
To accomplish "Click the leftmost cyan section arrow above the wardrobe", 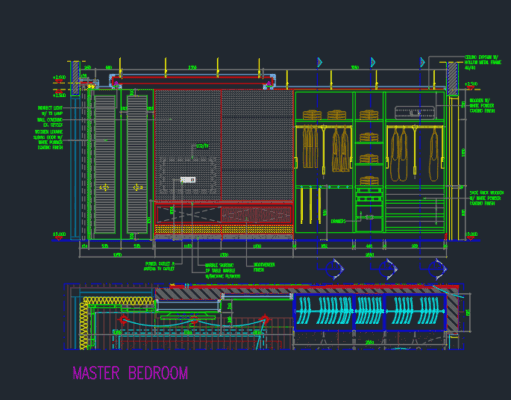I will click(320, 62).
